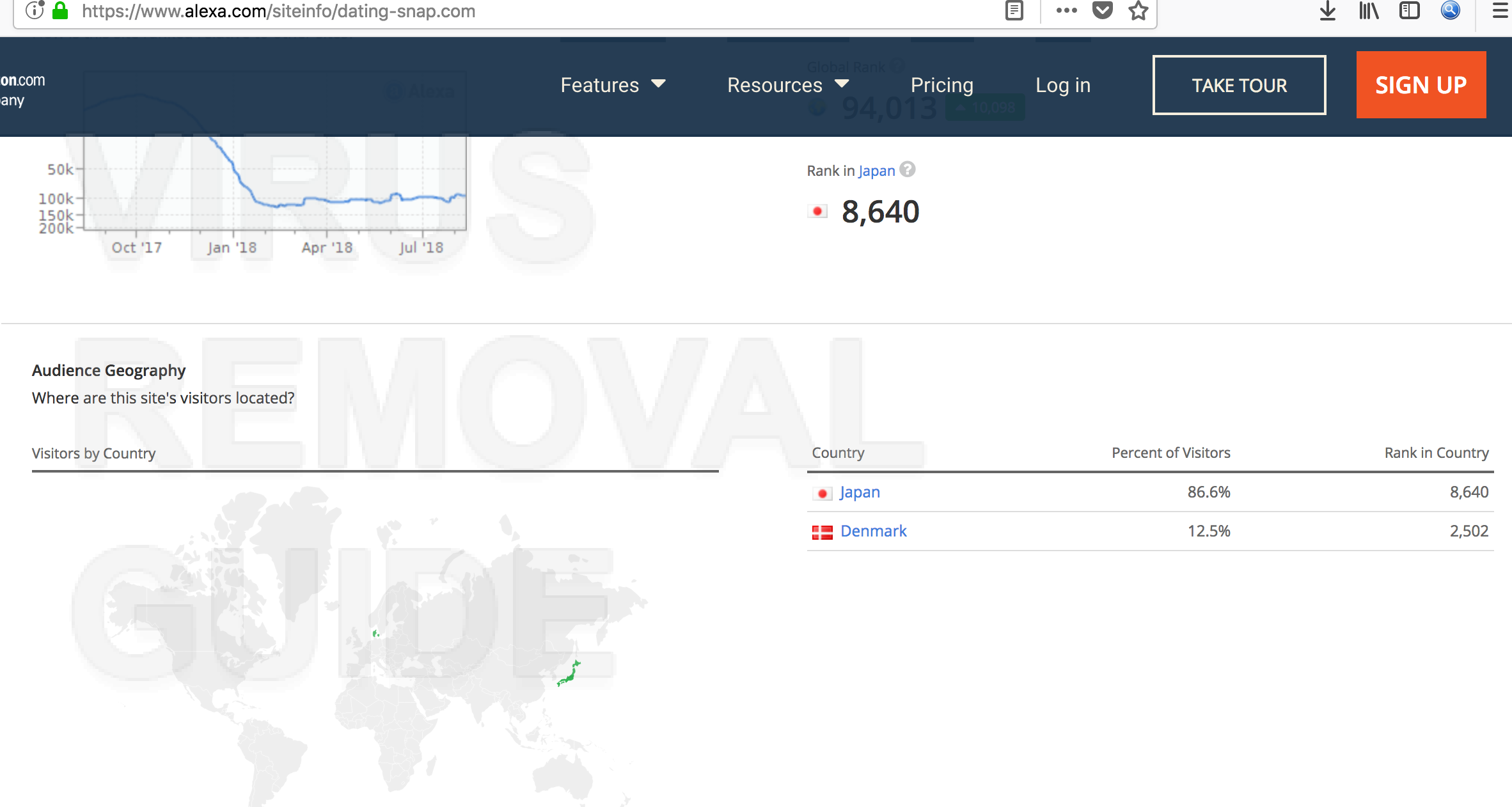Bookmark this page with the star icon
This screenshot has height=807, width=1512.
1138,10
